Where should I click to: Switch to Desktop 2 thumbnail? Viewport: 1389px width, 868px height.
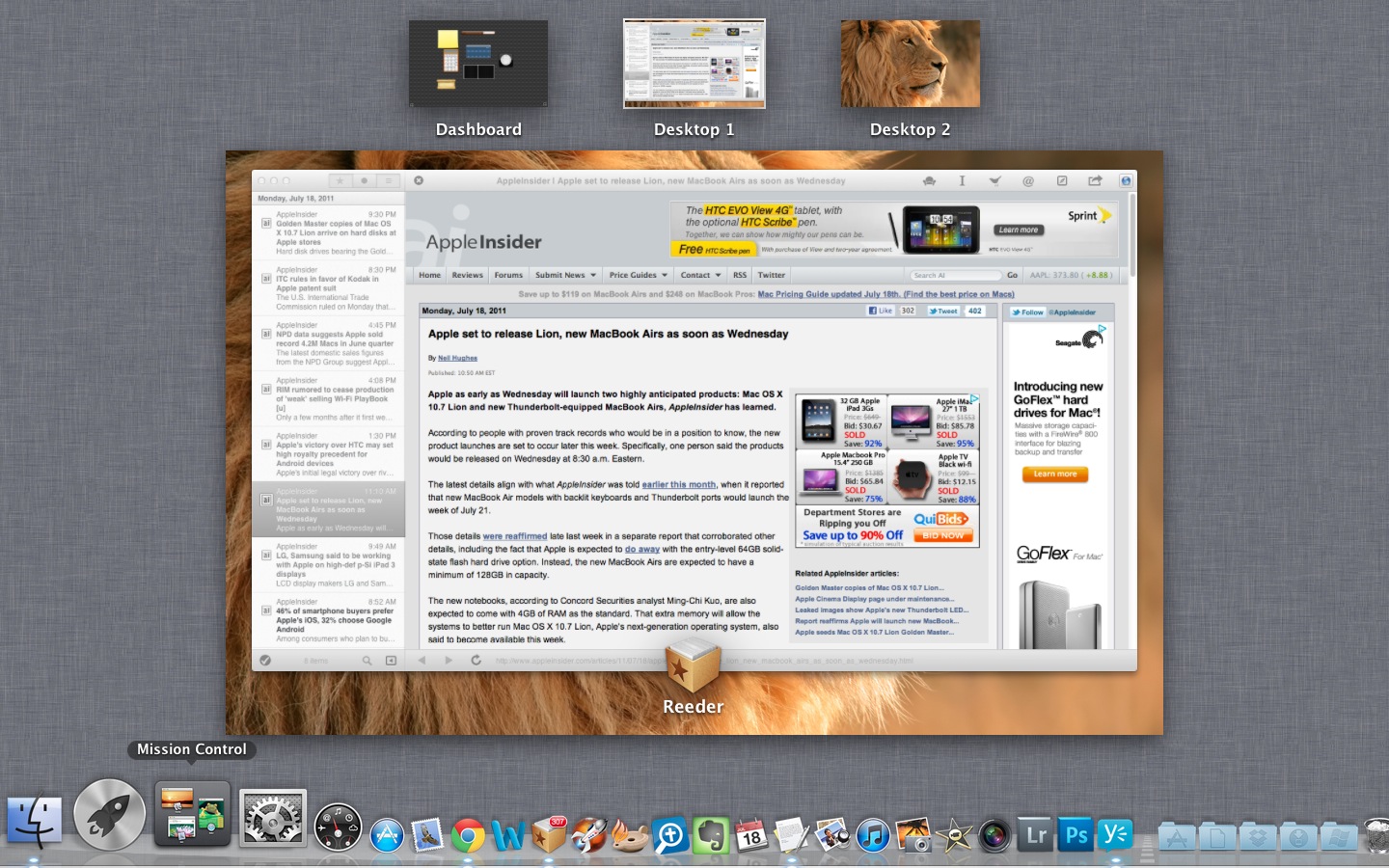pos(911,64)
